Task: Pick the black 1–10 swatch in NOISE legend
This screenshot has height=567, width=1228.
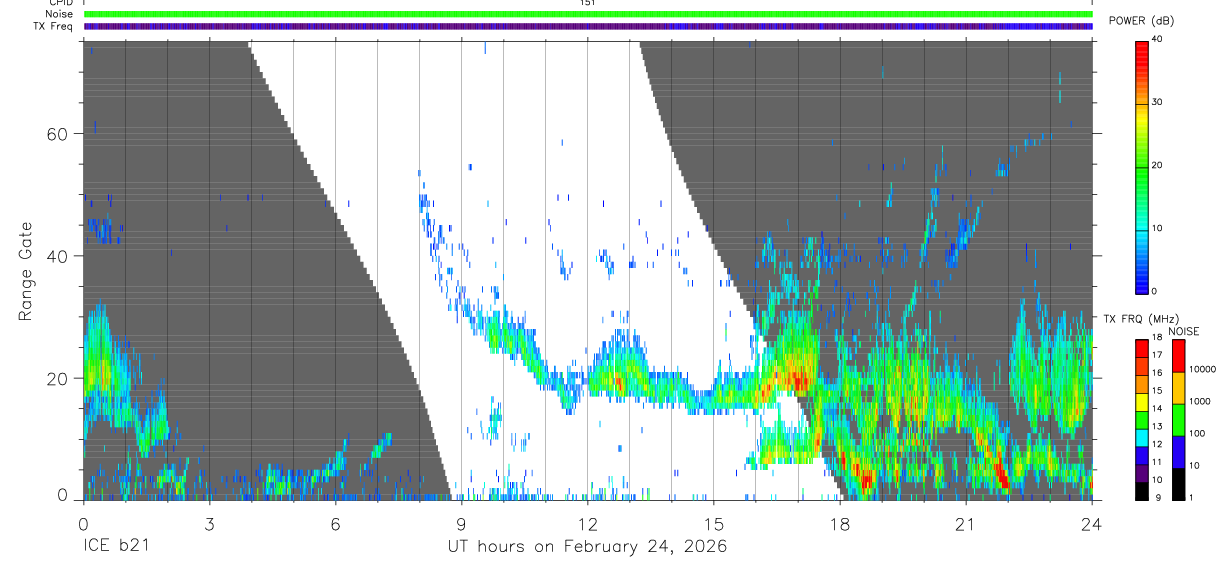Action: (x=1177, y=484)
